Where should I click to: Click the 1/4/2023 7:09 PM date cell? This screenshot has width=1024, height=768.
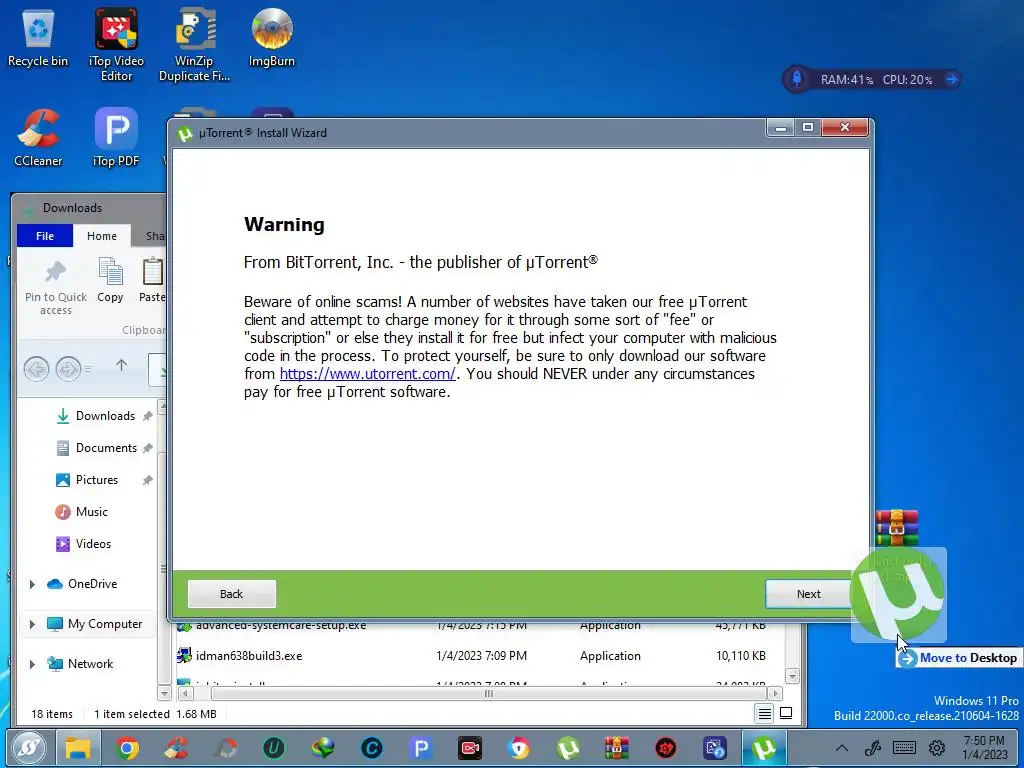pyautogui.click(x=481, y=656)
